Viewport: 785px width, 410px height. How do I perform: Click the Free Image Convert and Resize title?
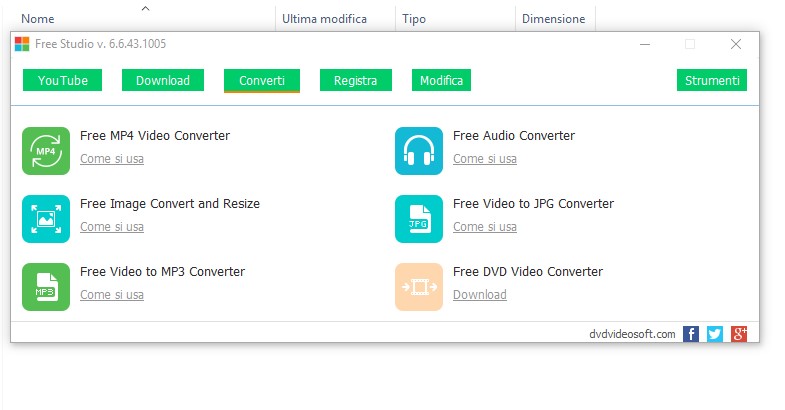[170, 204]
